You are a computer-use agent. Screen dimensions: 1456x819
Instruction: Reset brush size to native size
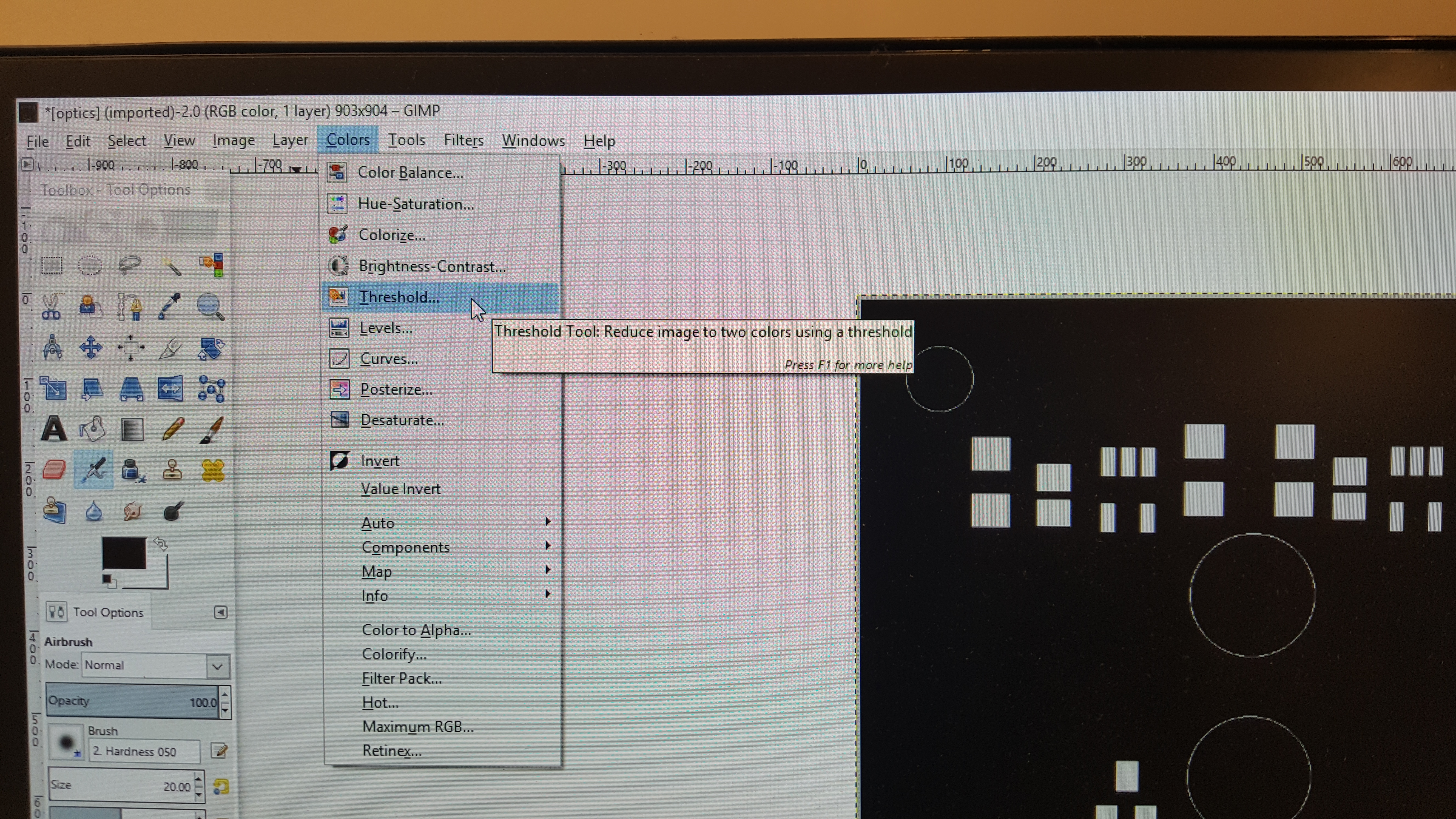221,786
